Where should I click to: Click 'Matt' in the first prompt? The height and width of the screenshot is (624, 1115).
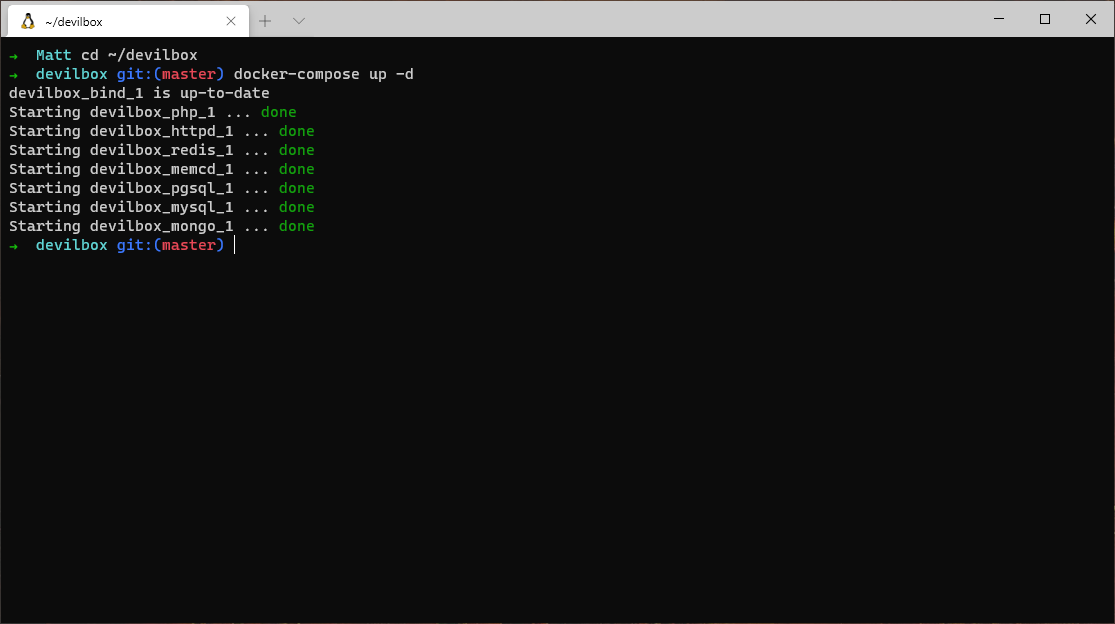tap(53, 55)
